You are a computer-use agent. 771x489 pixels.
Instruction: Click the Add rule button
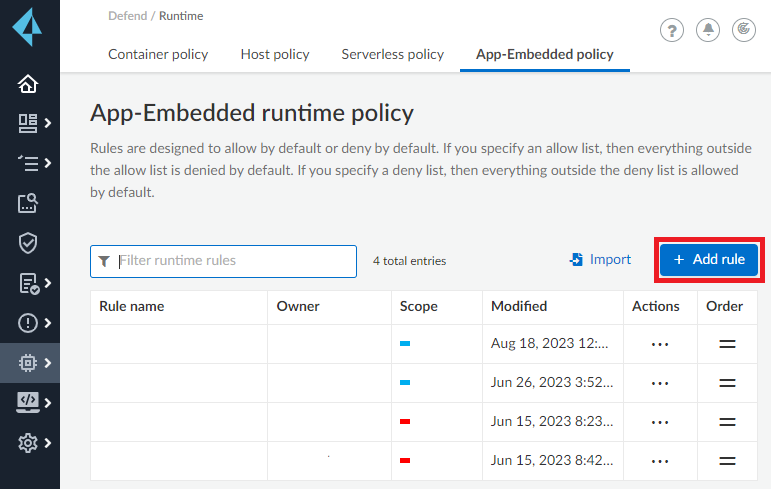pyautogui.click(x=709, y=260)
